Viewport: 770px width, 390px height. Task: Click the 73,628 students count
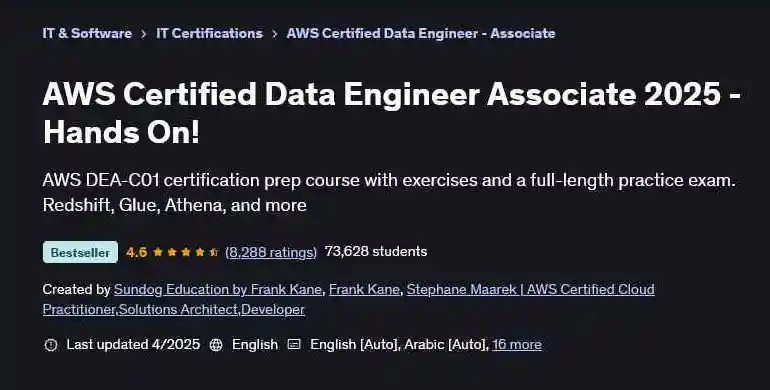click(376, 251)
